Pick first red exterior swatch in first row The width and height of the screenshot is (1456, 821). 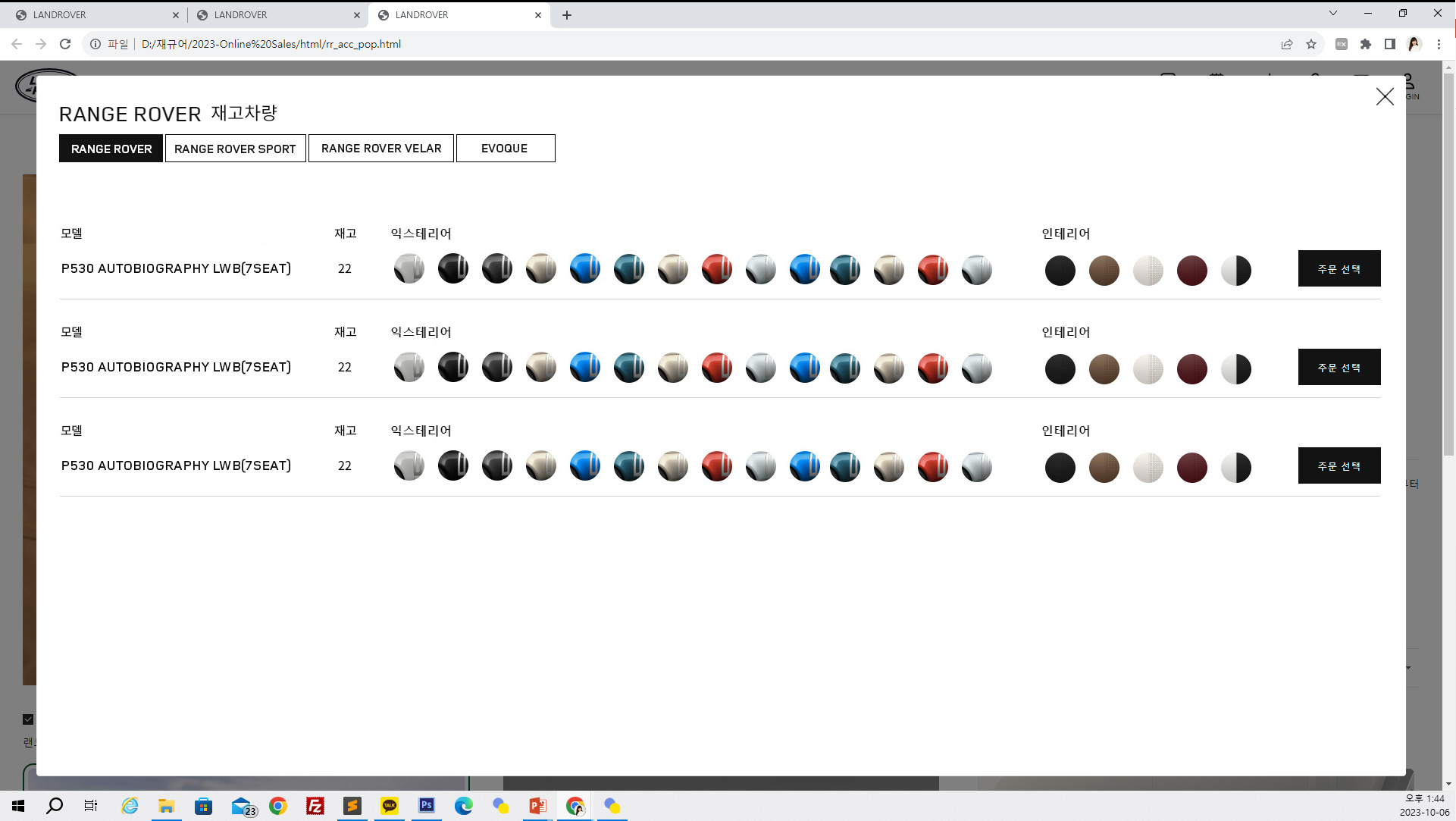coord(716,269)
